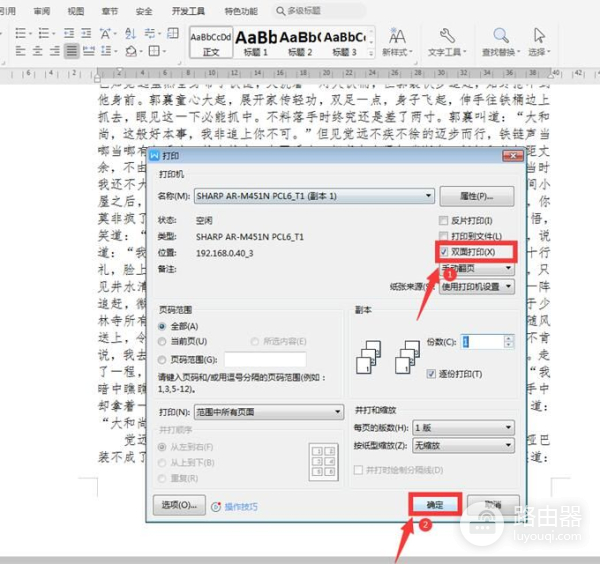The height and width of the screenshot is (564, 600).
Task: Check 打印到文件(L) checkbox
Action: [443, 236]
